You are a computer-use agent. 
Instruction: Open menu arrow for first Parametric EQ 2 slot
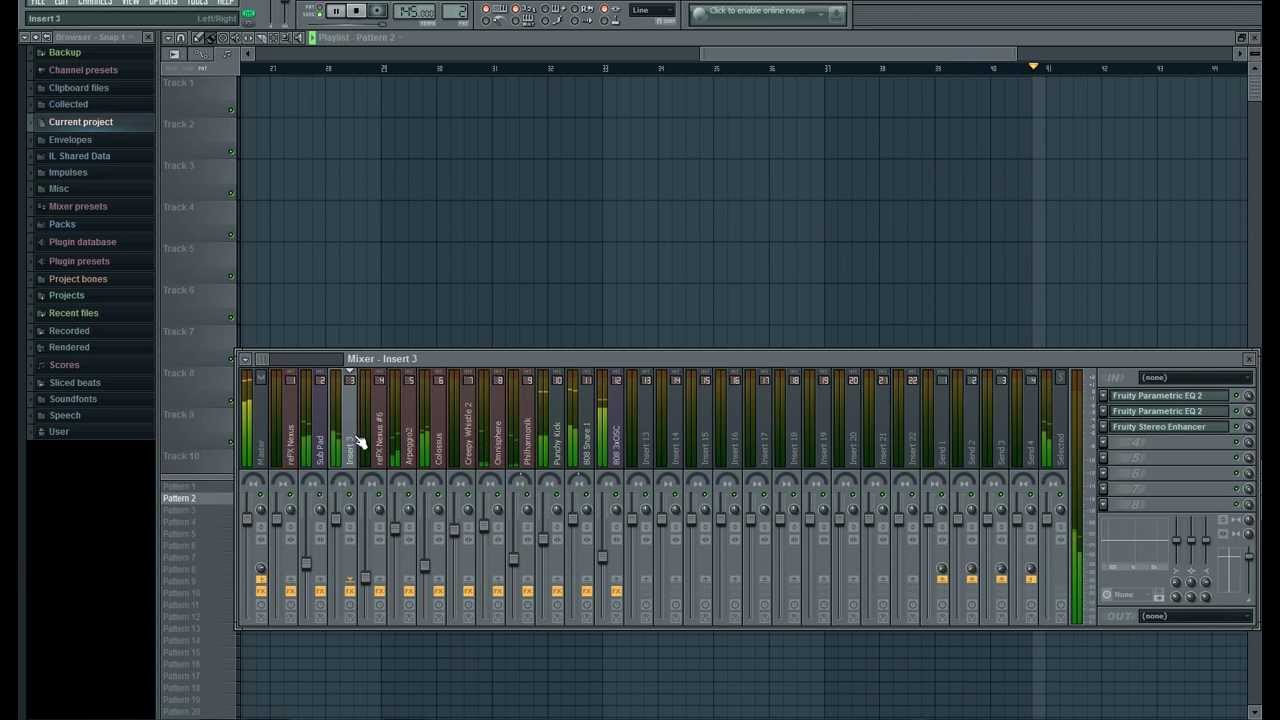click(1103, 396)
